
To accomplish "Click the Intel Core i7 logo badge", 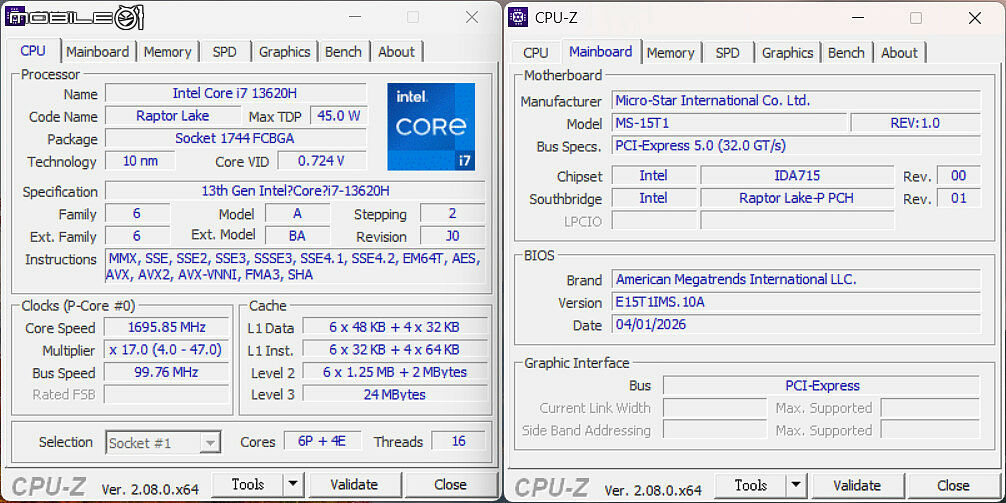I will [431, 126].
